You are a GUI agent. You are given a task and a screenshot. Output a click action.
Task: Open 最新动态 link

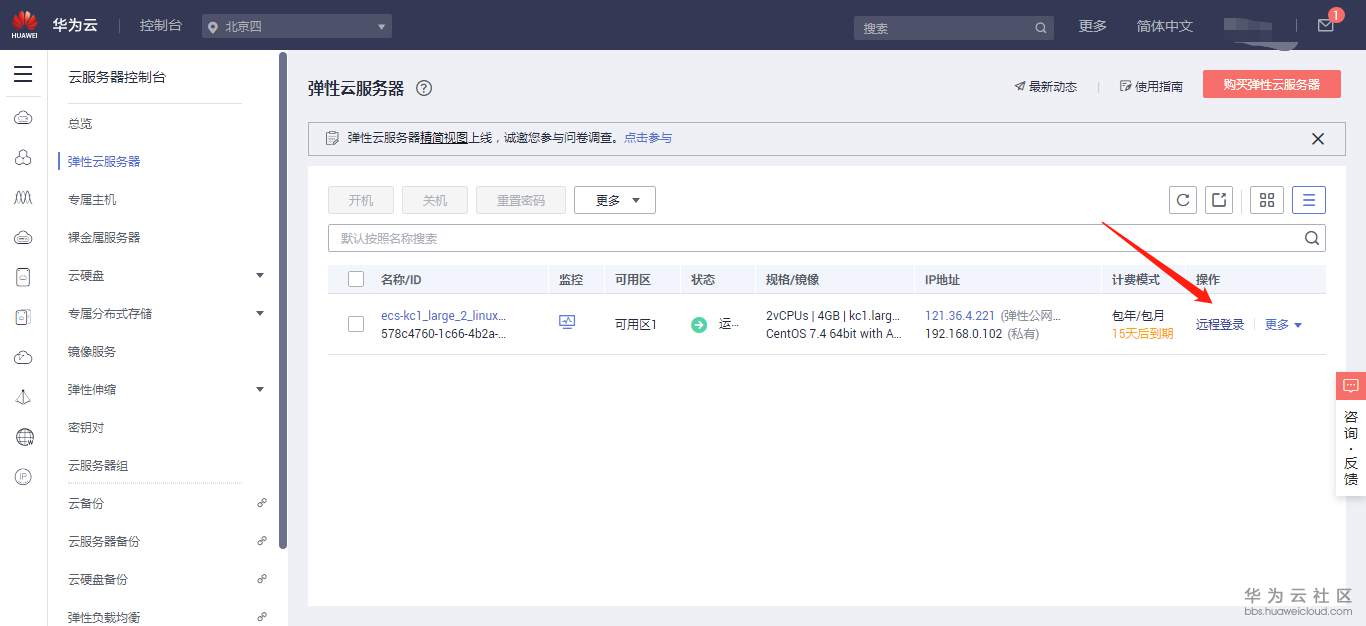coord(1045,87)
